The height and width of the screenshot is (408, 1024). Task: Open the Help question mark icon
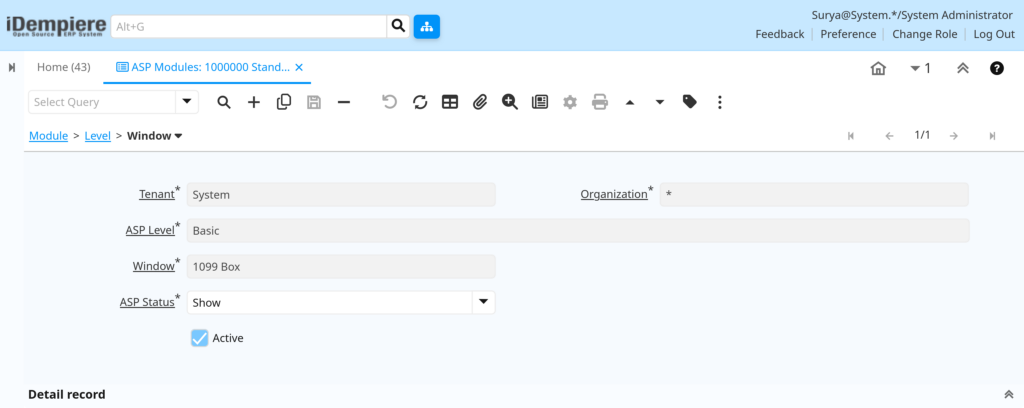point(997,68)
